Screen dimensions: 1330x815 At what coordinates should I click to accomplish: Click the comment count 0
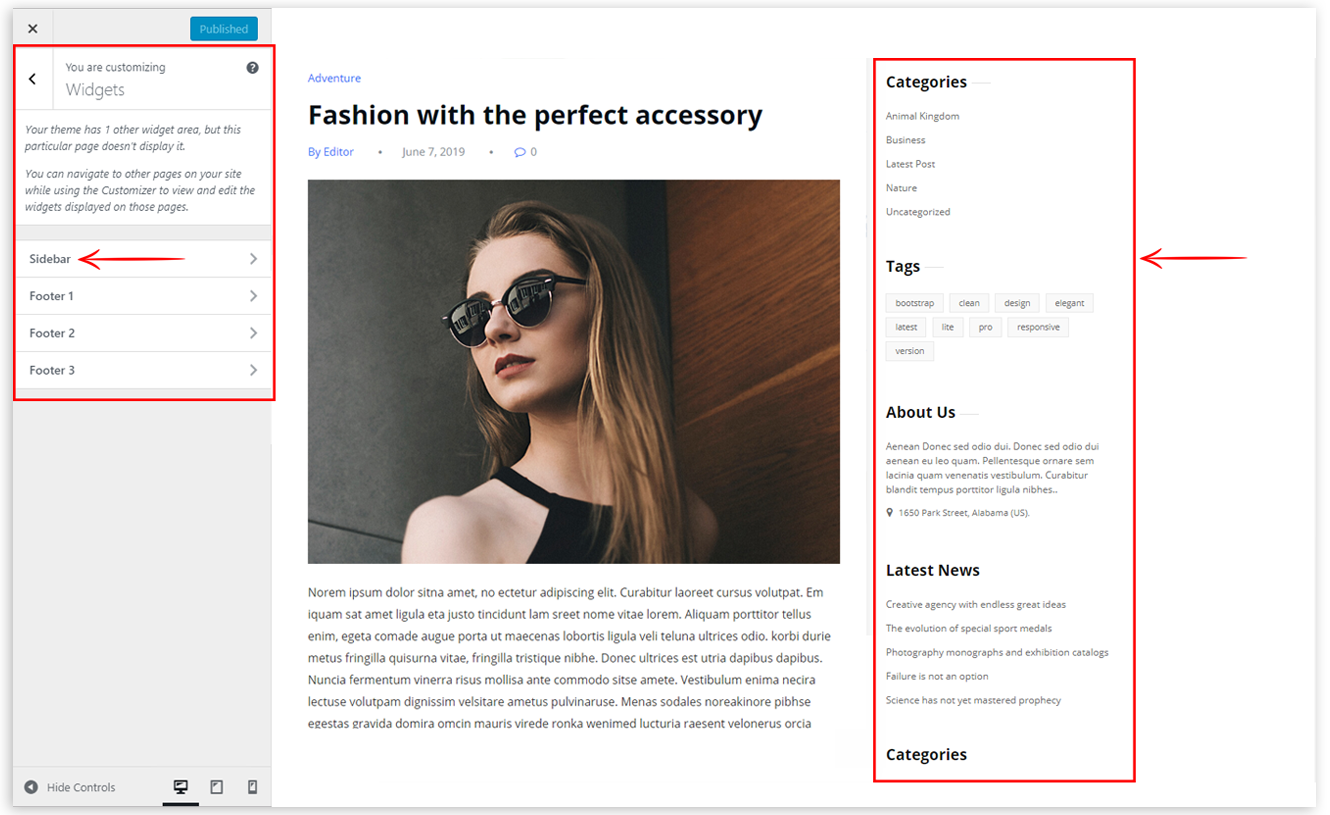coord(533,152)
